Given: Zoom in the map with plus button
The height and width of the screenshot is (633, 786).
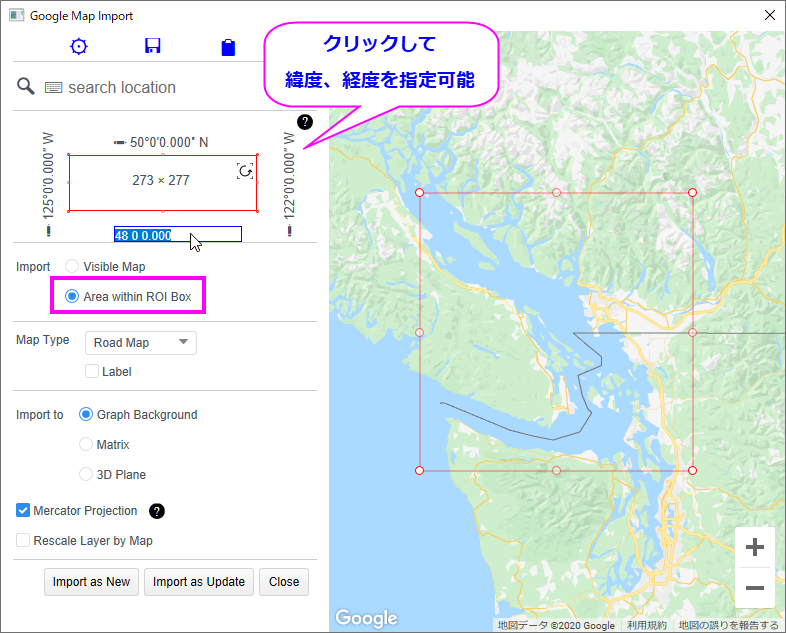Looking at the screenshot, I should (x=755, y=547).
